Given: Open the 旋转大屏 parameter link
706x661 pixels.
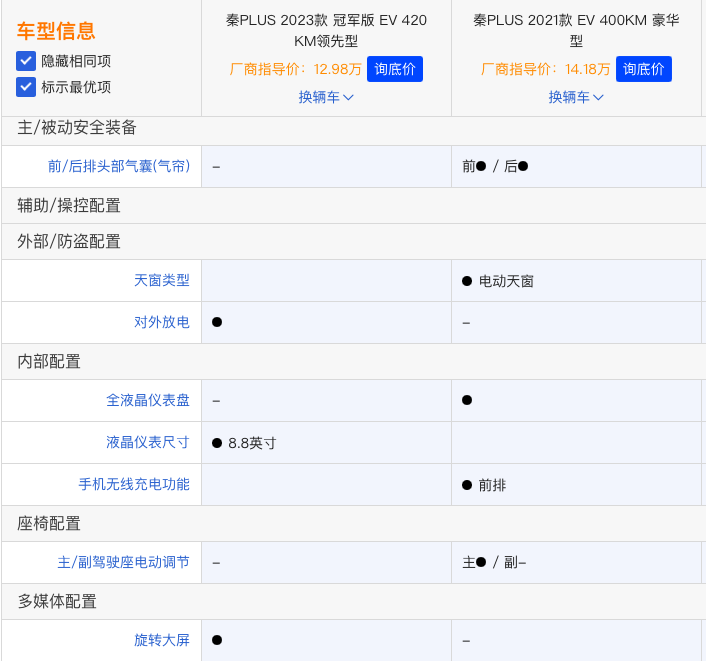Looking at the screenshot, I should pyautogui.click(x=162, y=640).
